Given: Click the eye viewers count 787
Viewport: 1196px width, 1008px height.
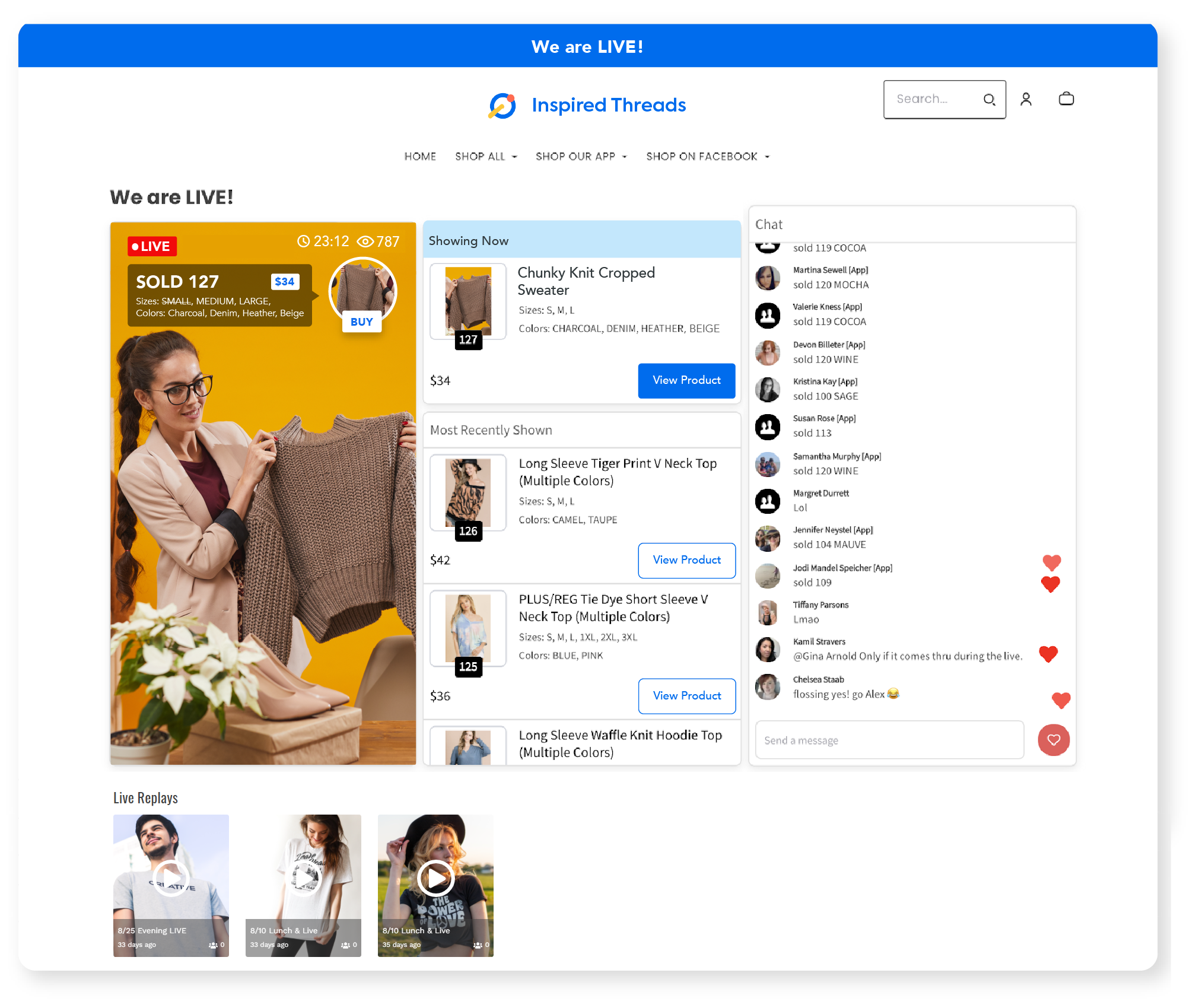Looking at the screenshot, I should tap(378, 241).
